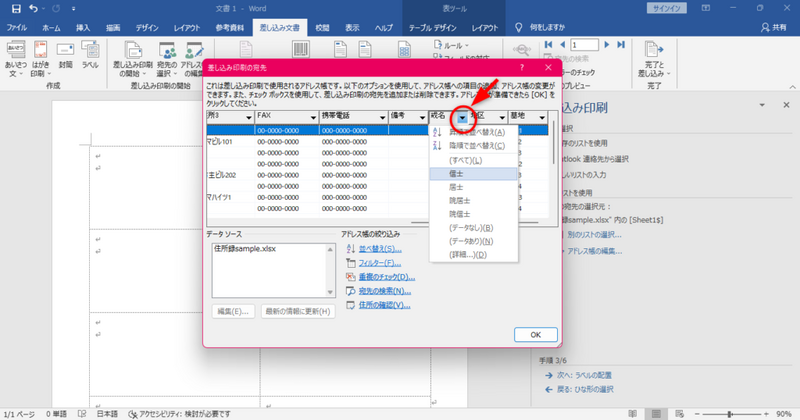Click the dialog help question mark

pos(521,67)
